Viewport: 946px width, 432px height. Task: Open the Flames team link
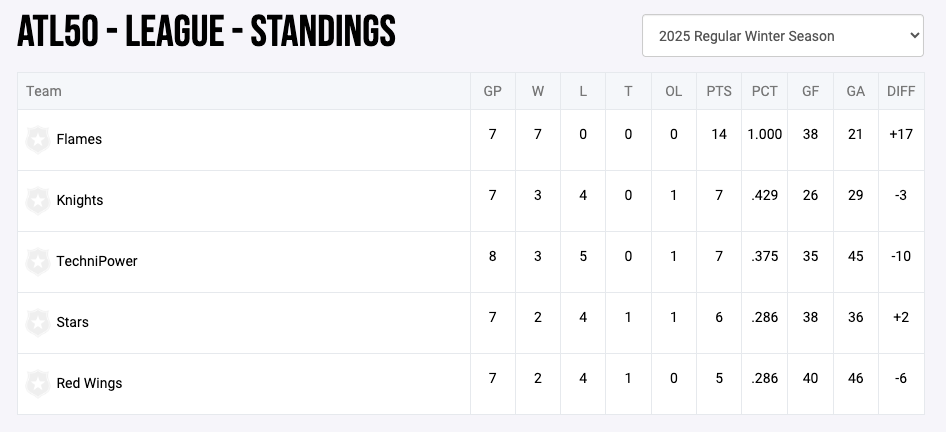click(x=79, y=140)
